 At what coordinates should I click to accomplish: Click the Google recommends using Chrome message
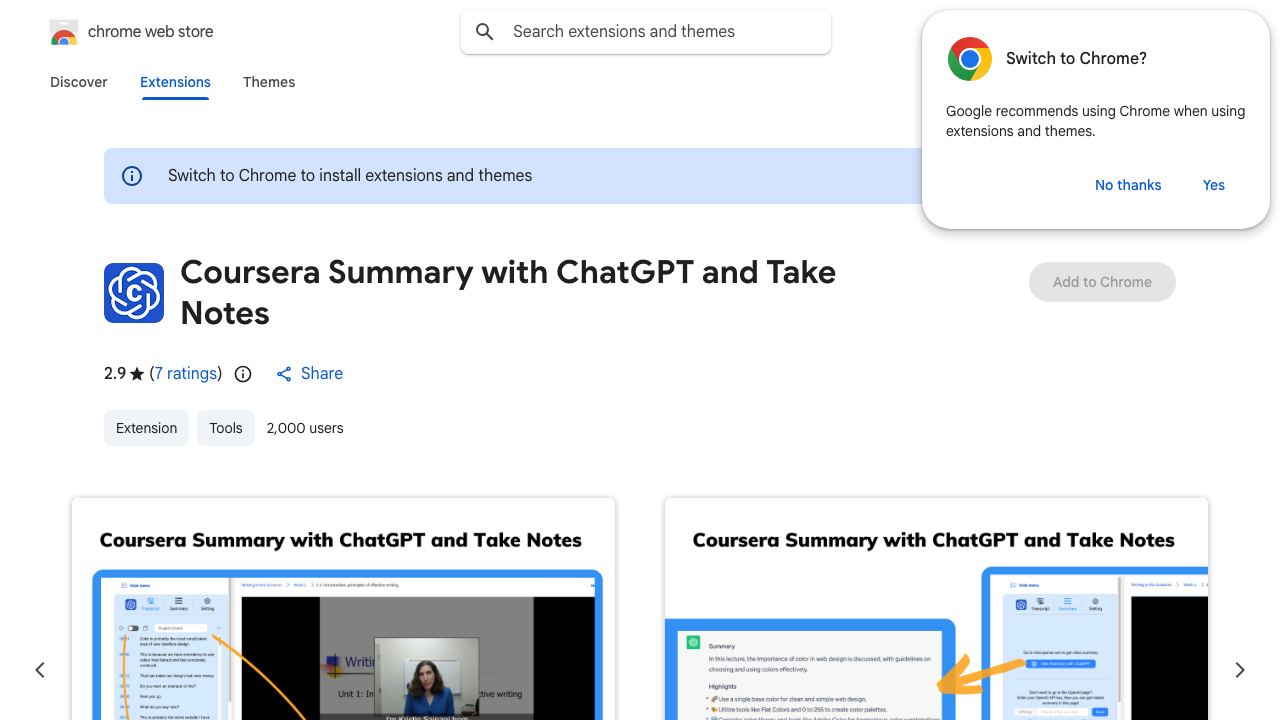click(1095, 121)
